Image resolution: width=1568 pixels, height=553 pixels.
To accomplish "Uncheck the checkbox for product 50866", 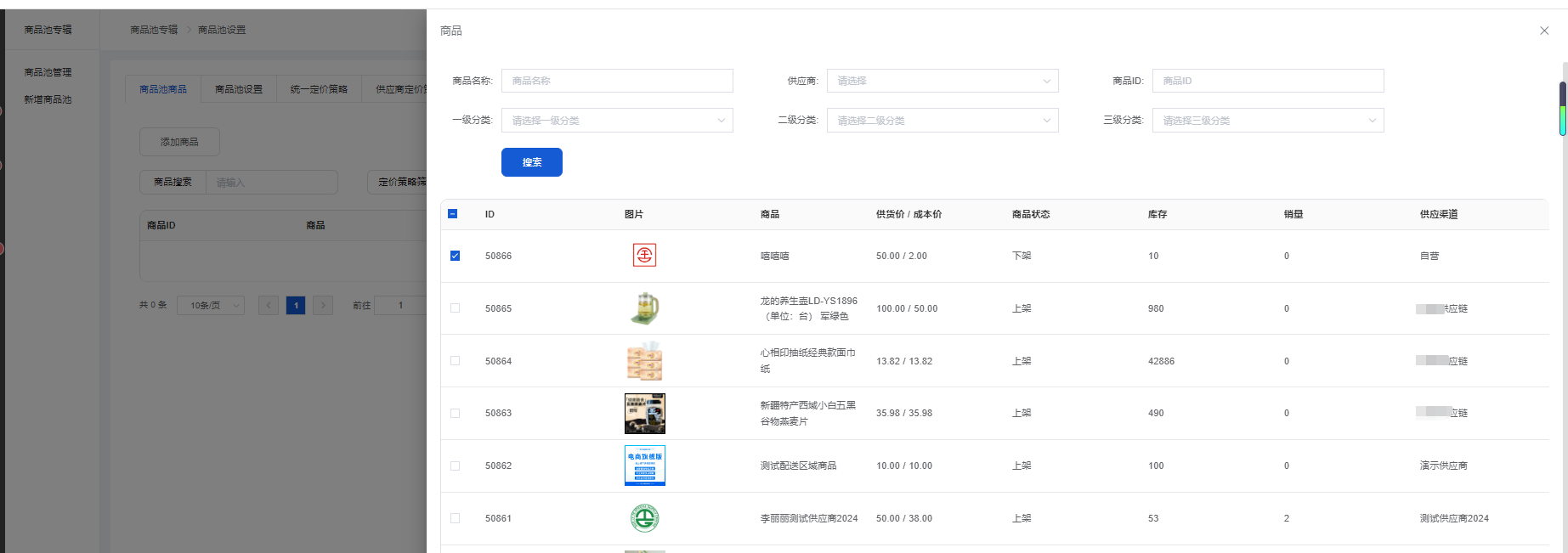I will tap(455, 256).
